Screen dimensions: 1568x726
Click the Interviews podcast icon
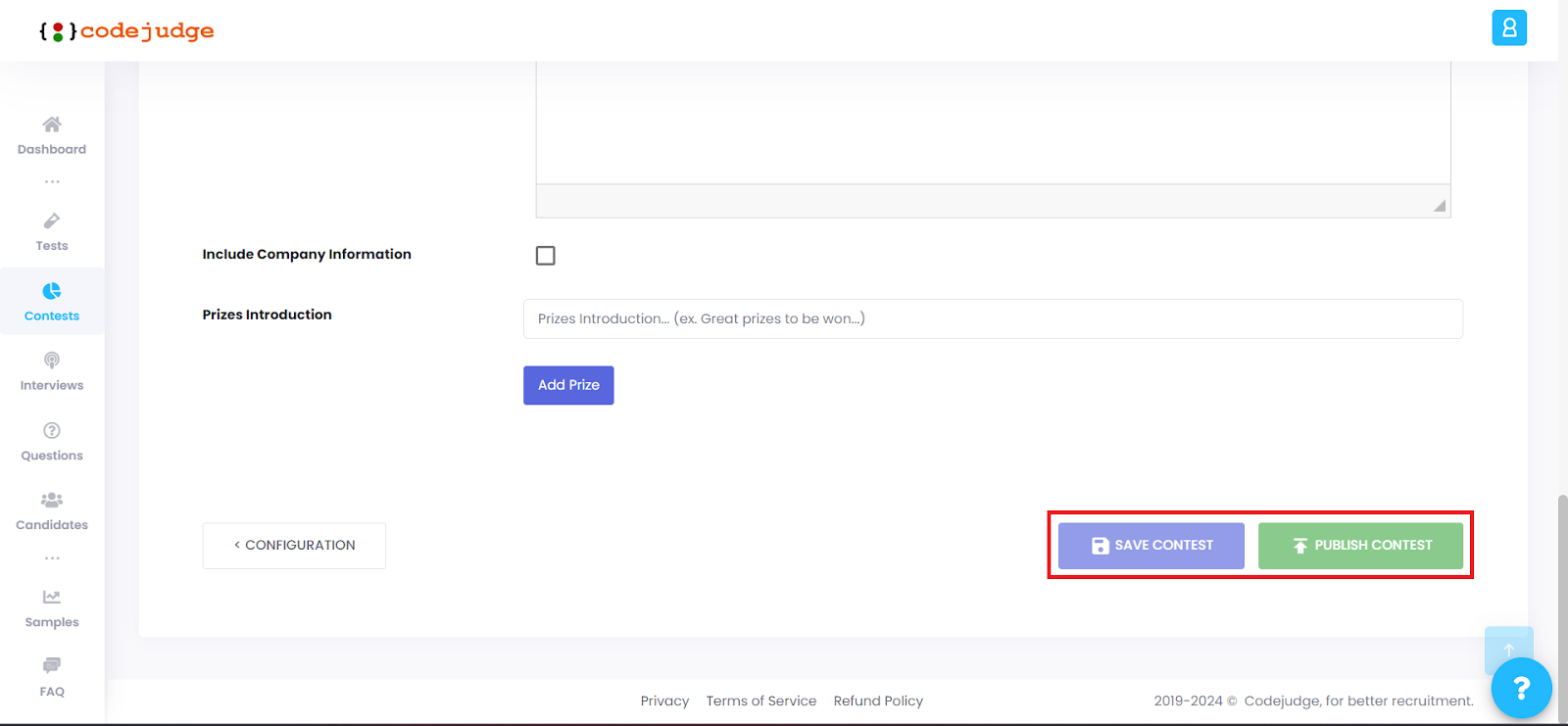point(52,361)
